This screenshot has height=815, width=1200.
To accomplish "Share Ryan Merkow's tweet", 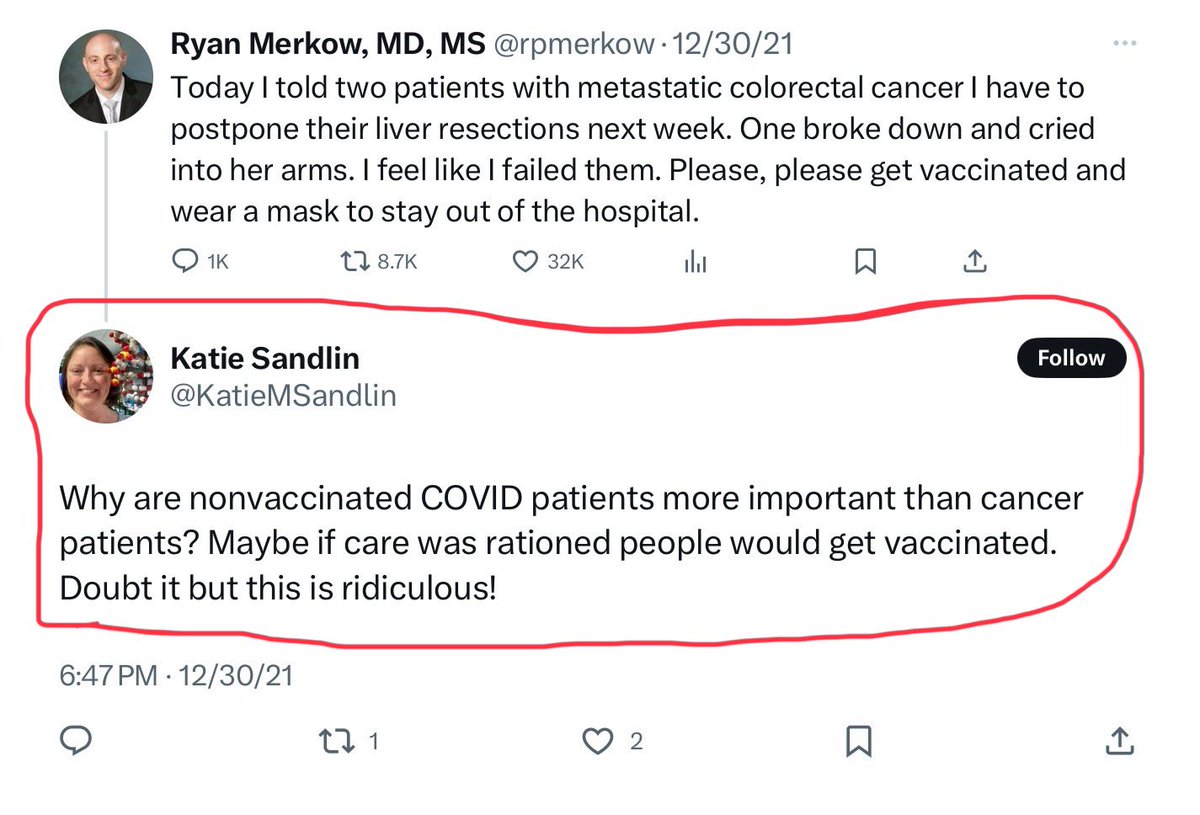I will [x=976, y=261].
